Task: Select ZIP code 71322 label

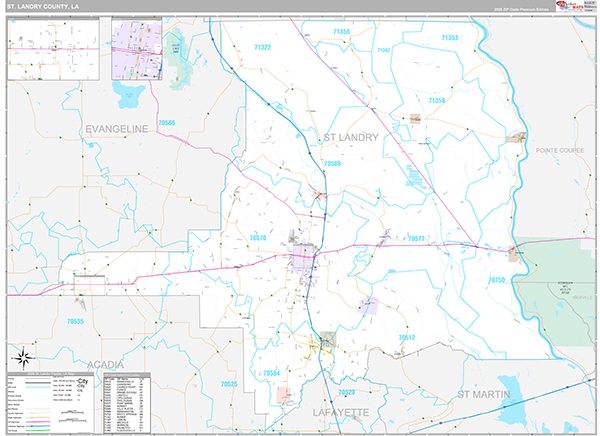Action: (263, 47)
